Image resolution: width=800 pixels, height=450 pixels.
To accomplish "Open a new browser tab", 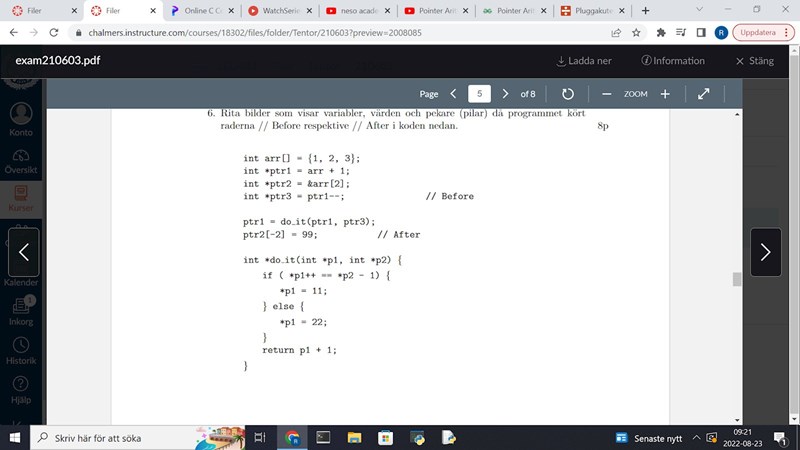I will (645, 10).
